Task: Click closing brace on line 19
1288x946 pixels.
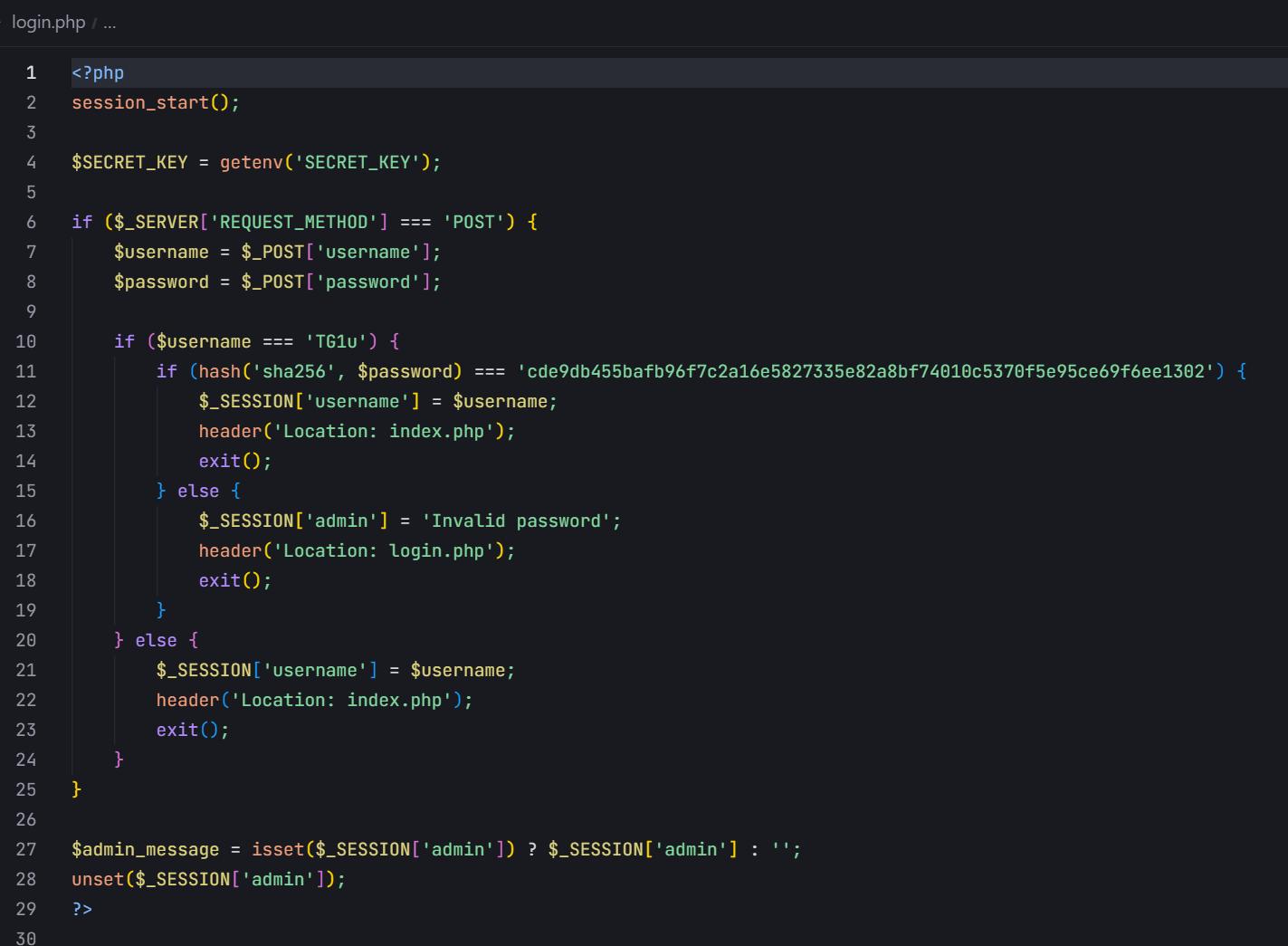Action: [x=161, y=610]
